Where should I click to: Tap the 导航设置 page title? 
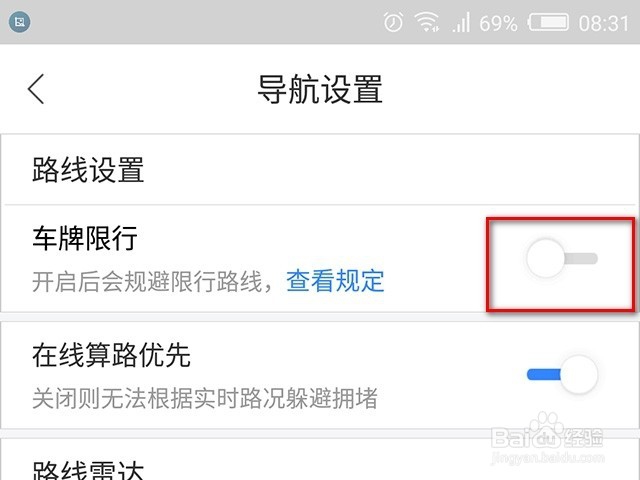[320, 89]
